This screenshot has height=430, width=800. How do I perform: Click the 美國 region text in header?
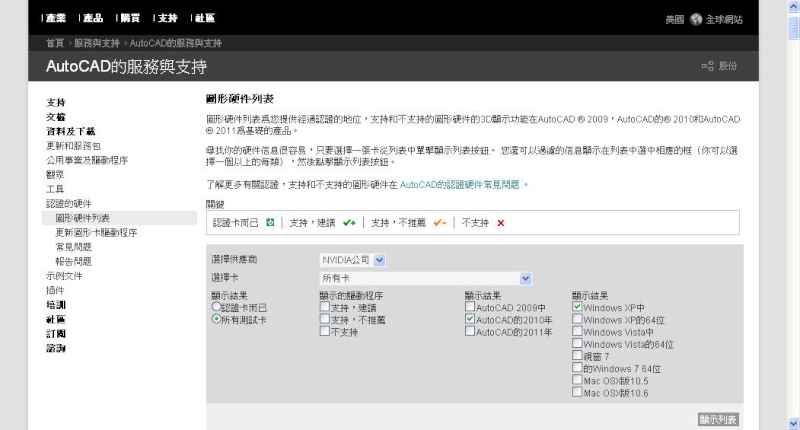[674, 20]
